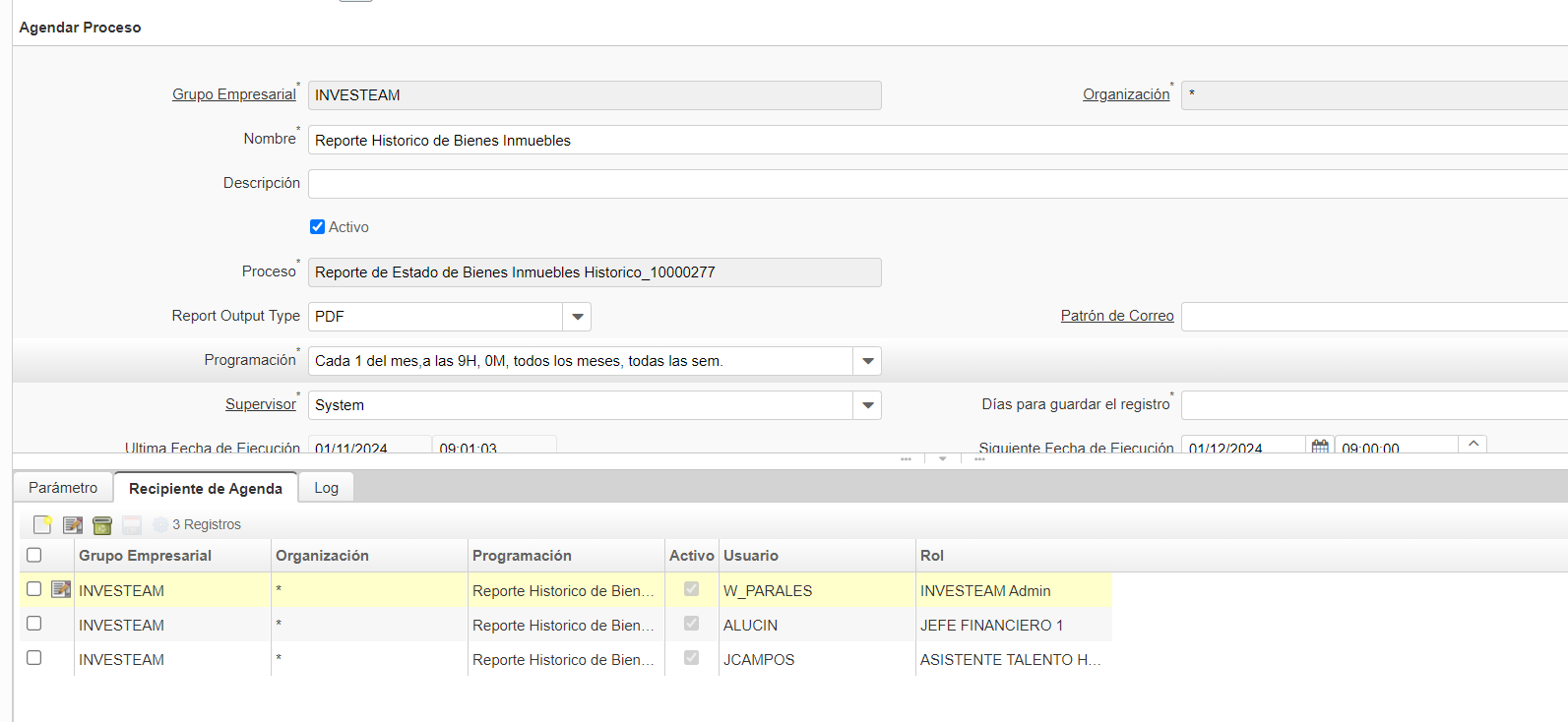The height and width of the screenshot is (722, 1568).
Task: Click the green delete record icon
Action: pos(102,525)
